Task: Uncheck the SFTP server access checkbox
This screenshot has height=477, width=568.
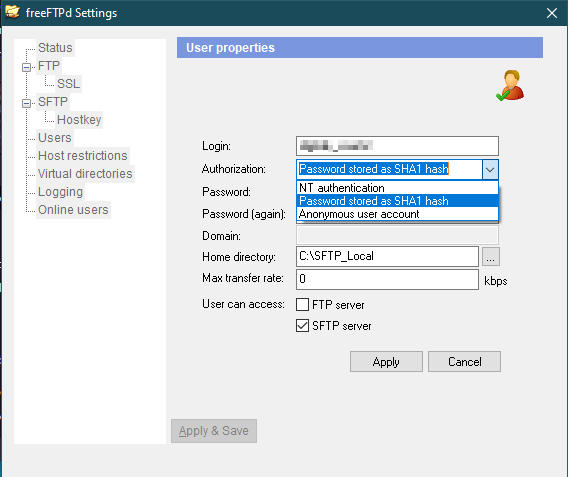Action: pos(302,326)
